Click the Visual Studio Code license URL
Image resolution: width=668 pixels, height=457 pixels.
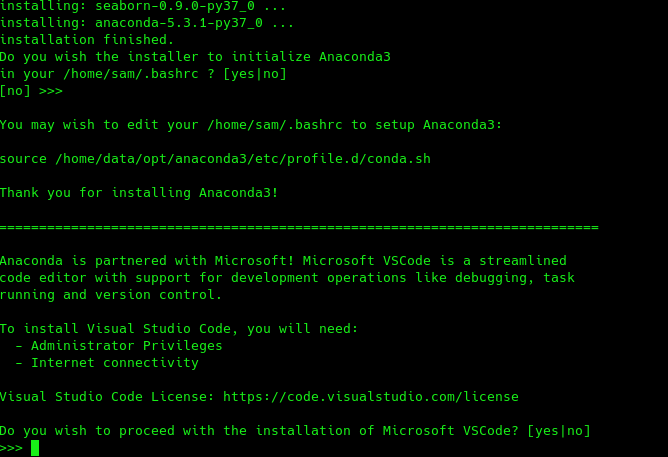click(370, 397)
